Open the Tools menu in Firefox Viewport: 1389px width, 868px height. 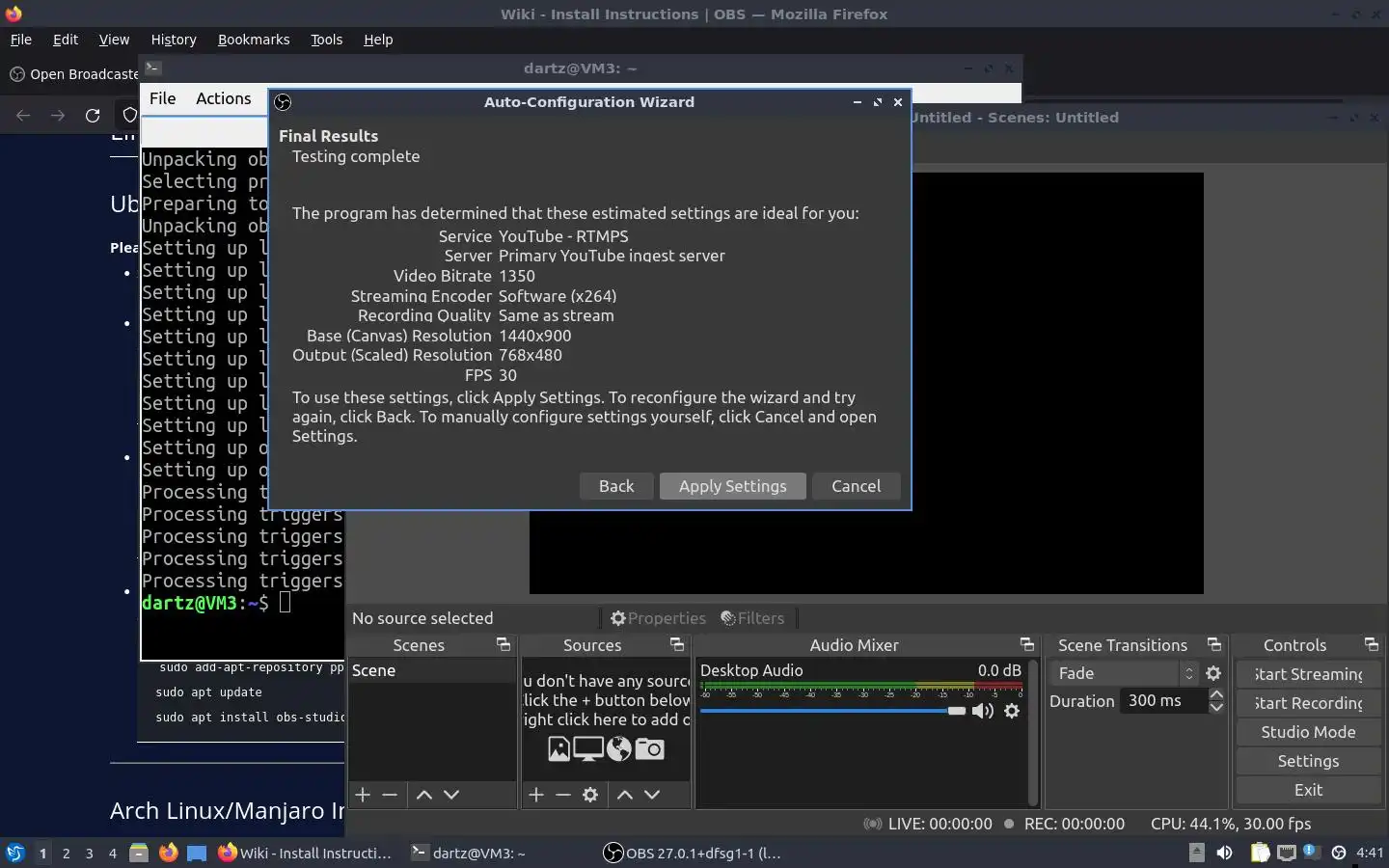pyautogui.click(x=326, y=40)
